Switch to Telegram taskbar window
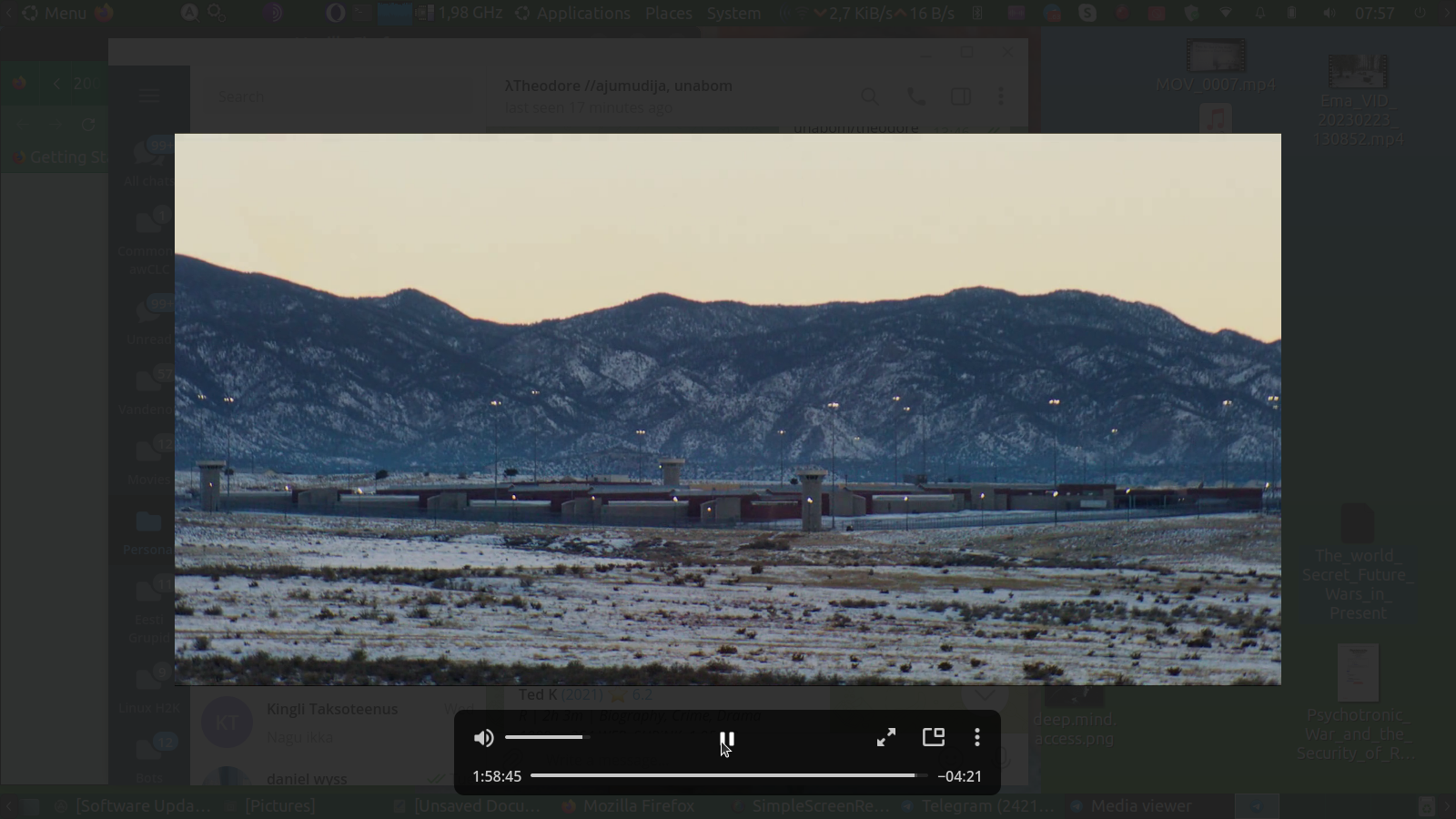 pos(977,806)
